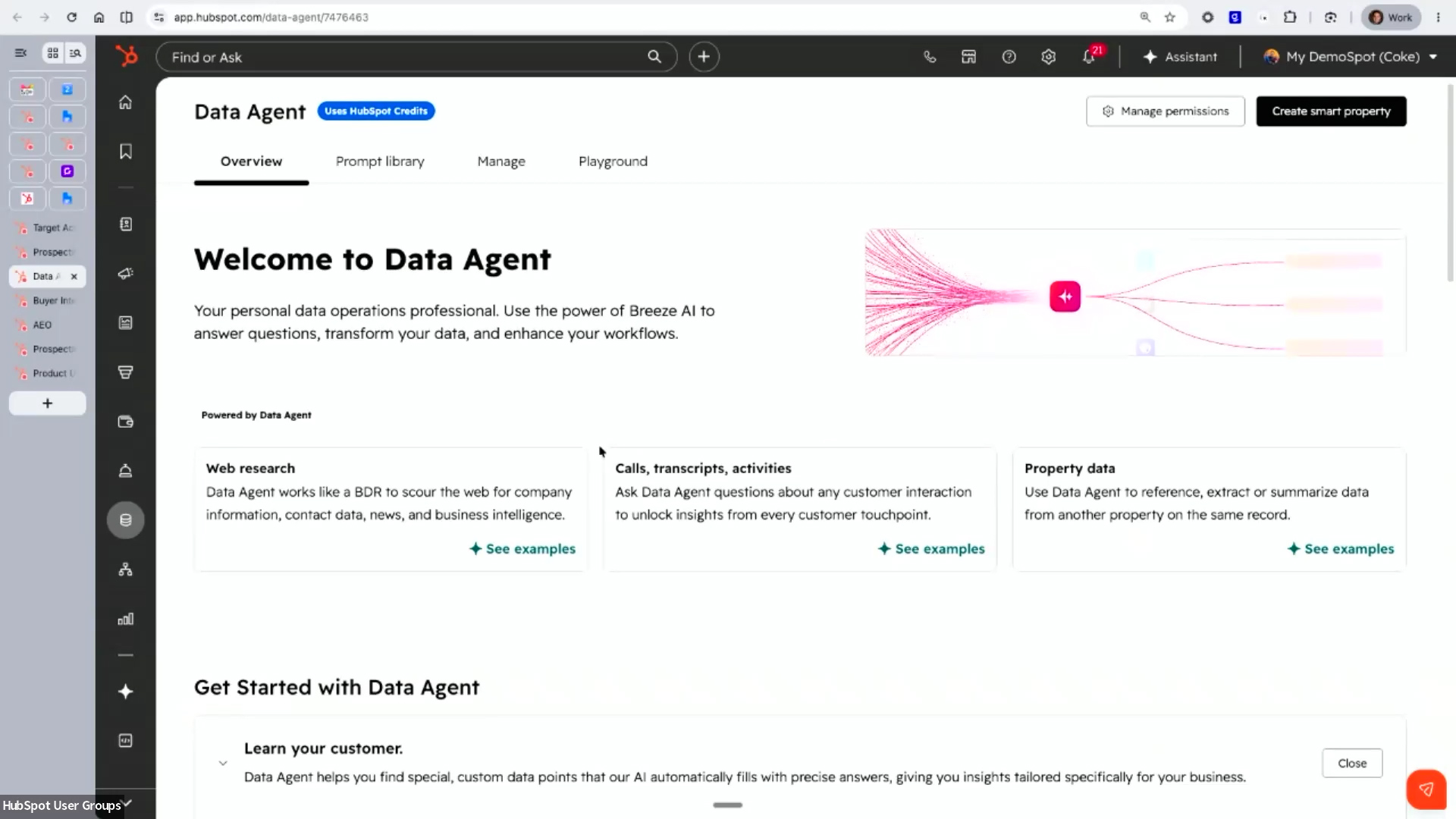Viewport: 1456px width, 819px height.
Task: Click the browser address bar URL
Action: tap(271, 17)
